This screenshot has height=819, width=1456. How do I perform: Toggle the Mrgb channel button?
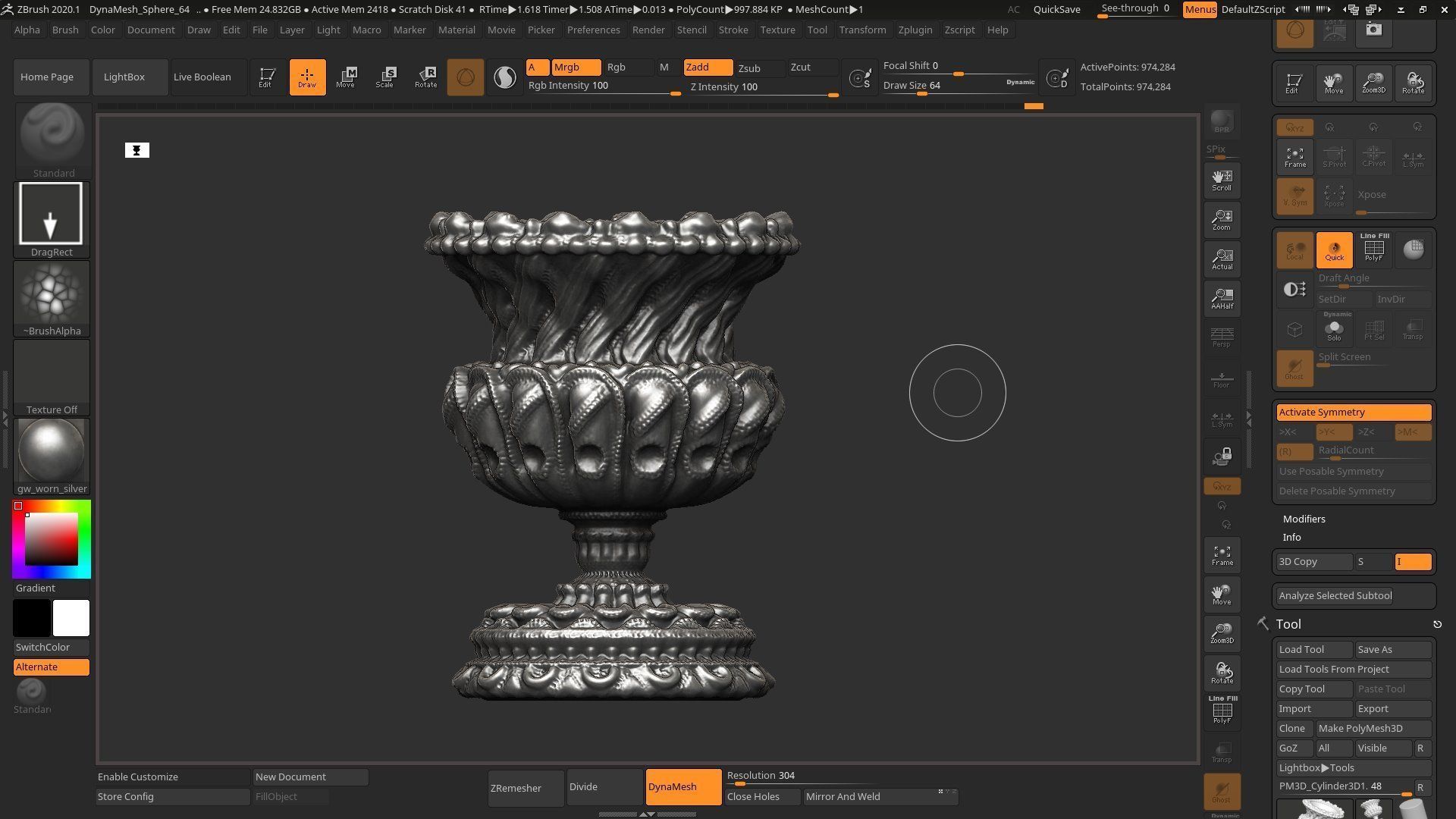pyautogui.click(x=576, y=67)
